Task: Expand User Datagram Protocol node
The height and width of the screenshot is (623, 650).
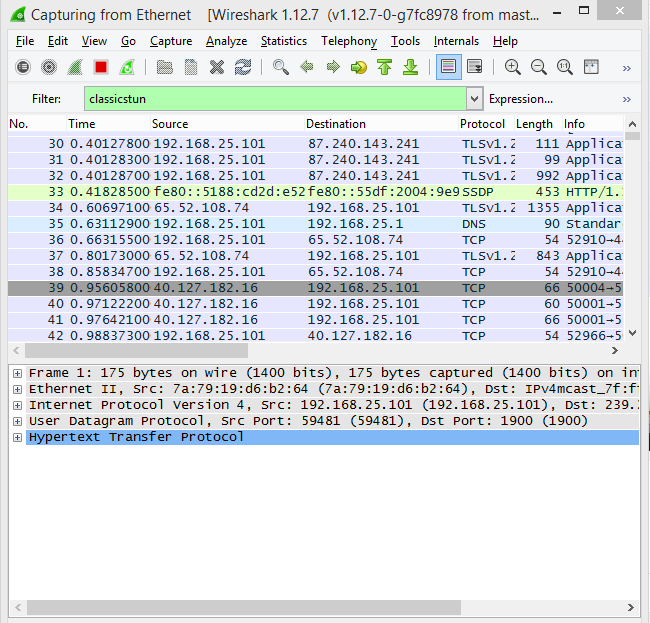Action: [x=17, y=422]
